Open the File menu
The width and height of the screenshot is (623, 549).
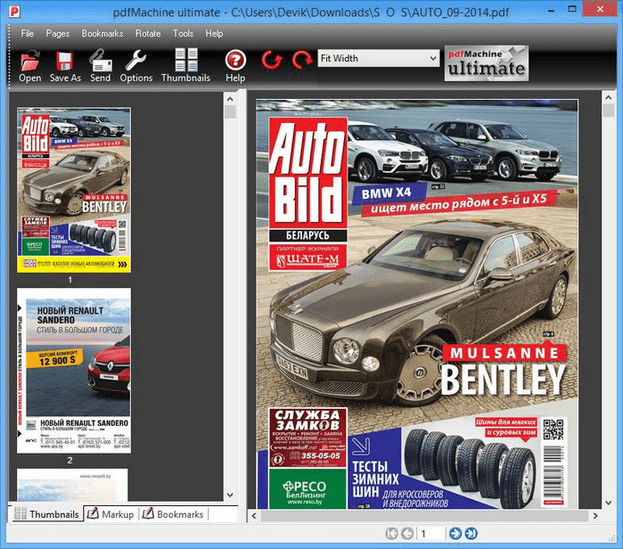[27, 33]
